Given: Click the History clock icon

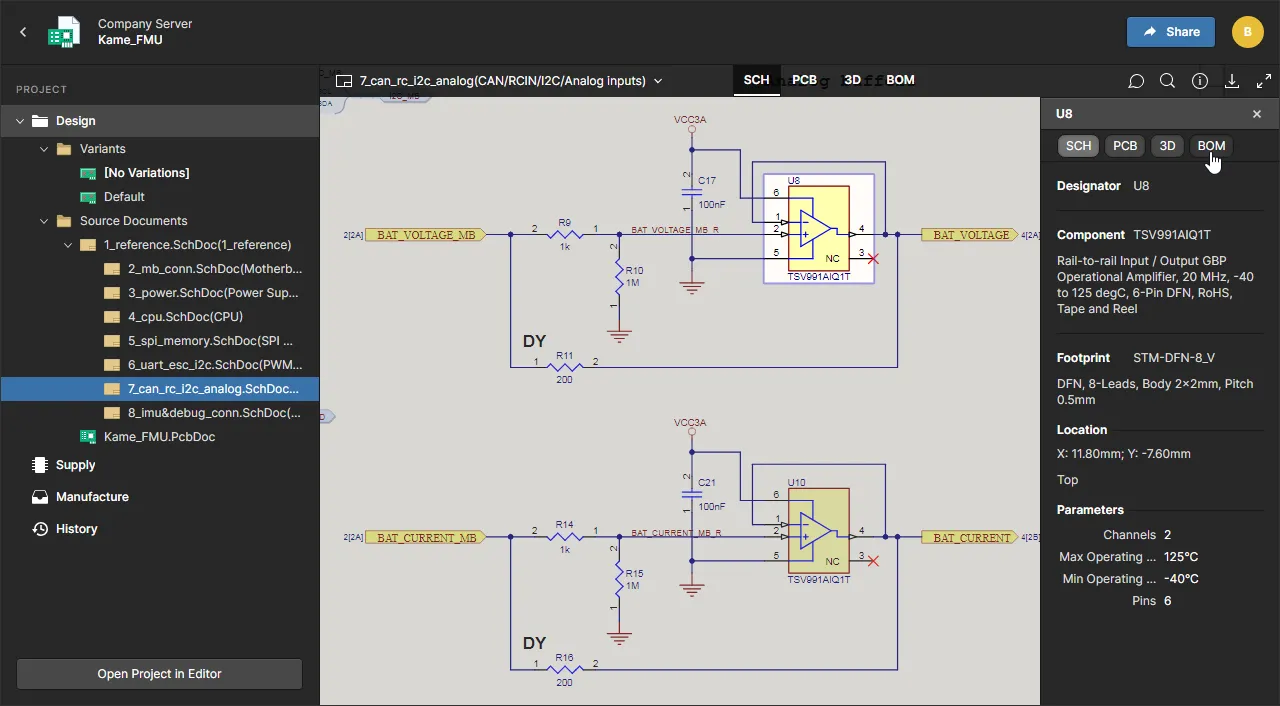Looking at the screenshot, I should tap(40, 529).
